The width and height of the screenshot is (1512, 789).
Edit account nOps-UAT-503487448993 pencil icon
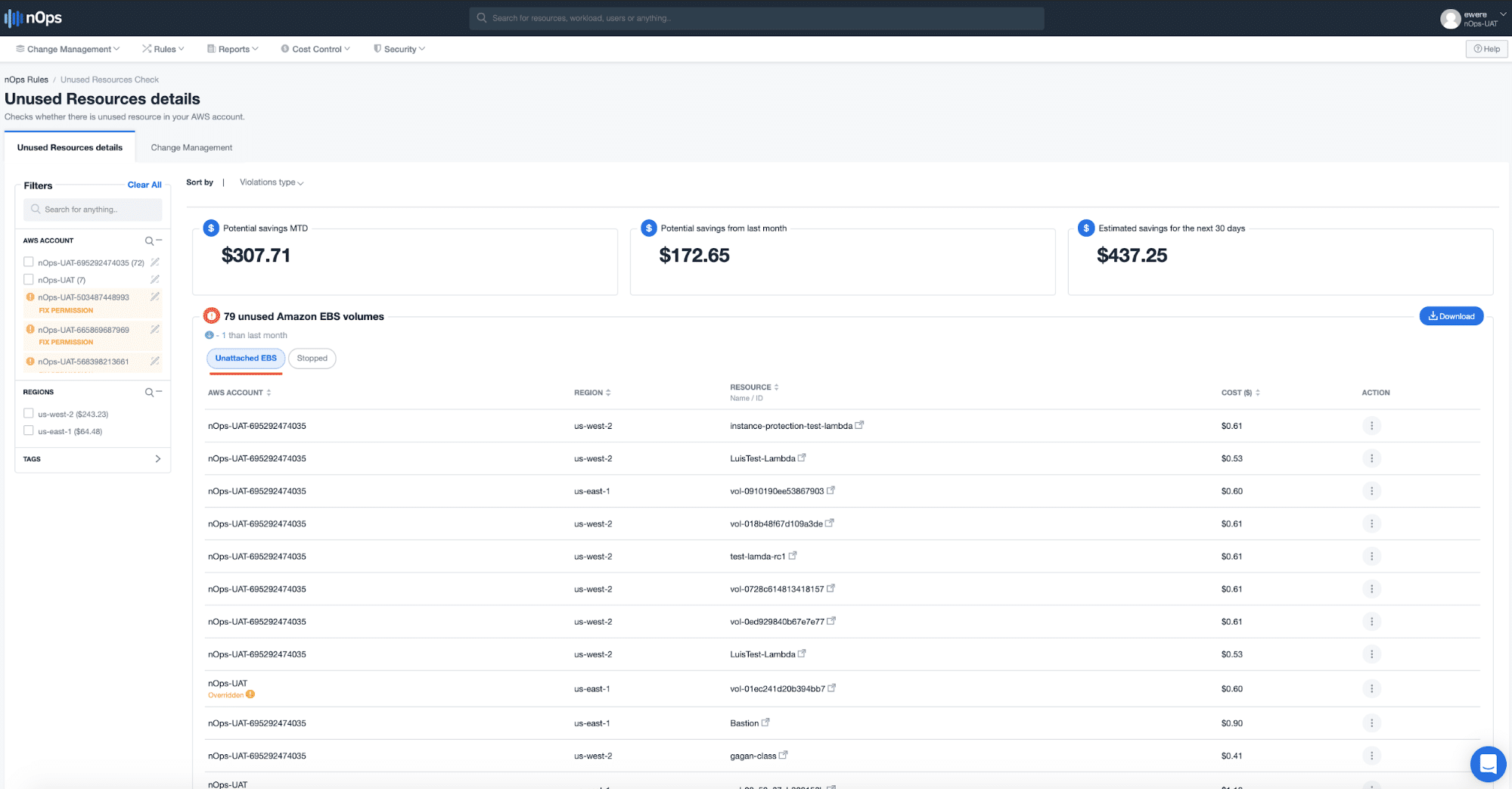[x=155, y=297]
